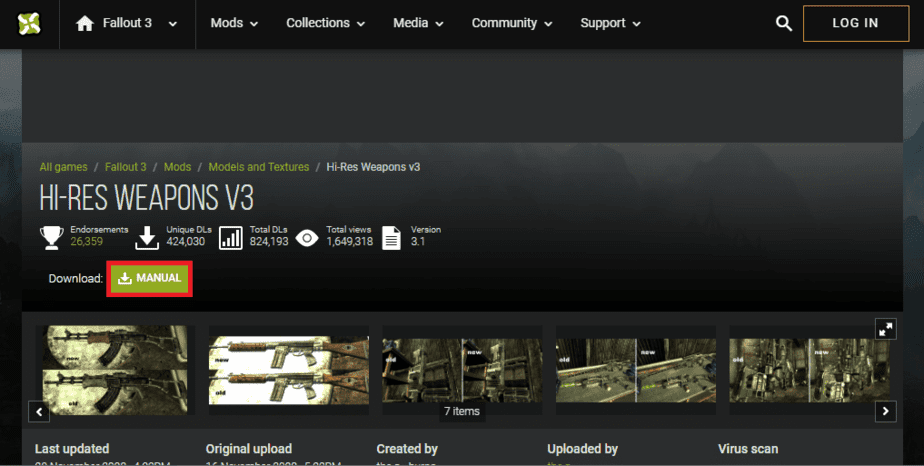The image size is (924, 466).
Task: Expand gallery with fullscreen arrows icon
Action: [x=885, y=329]
